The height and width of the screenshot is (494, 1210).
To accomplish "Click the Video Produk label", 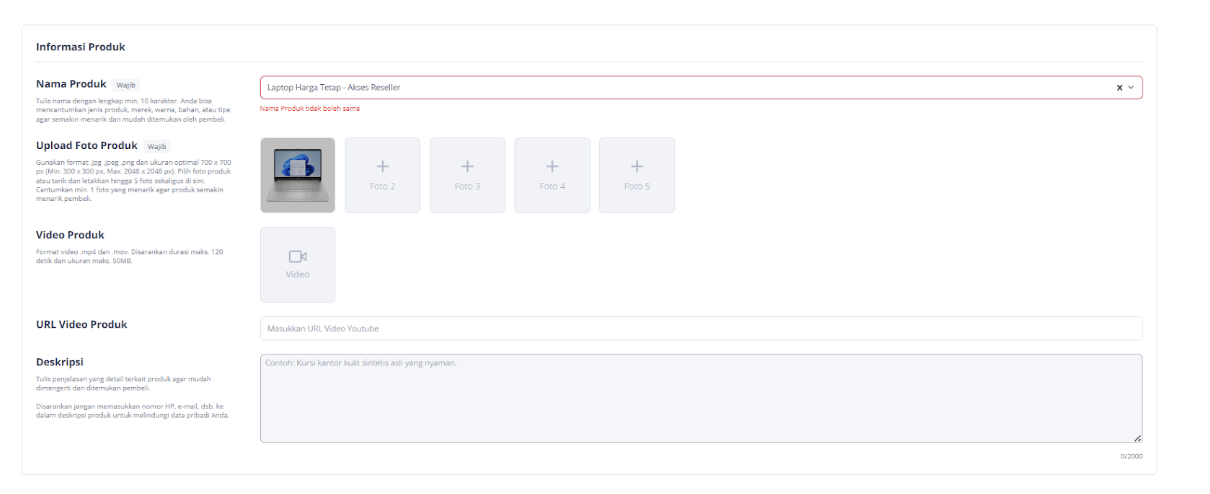I will tap(70, 235).
